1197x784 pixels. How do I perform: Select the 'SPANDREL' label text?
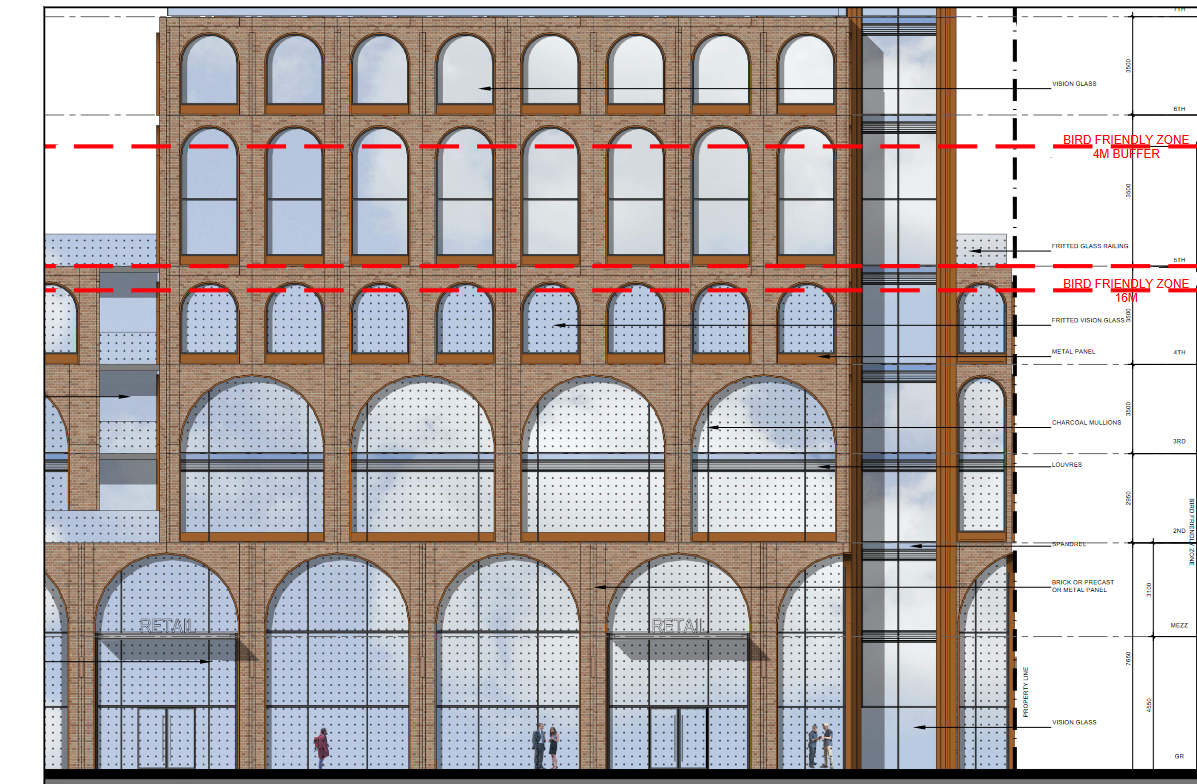[x=1068, y=544]
